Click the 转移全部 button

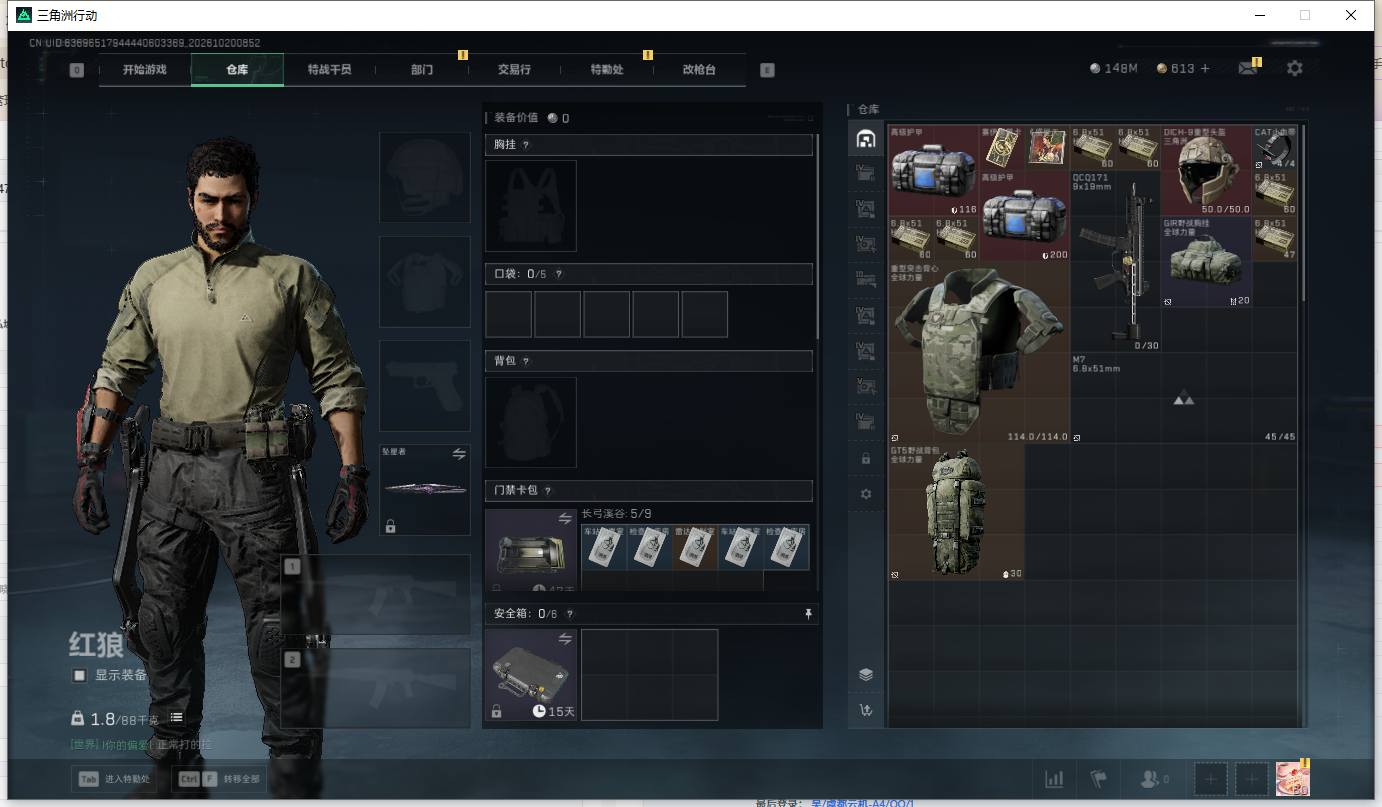220,779
